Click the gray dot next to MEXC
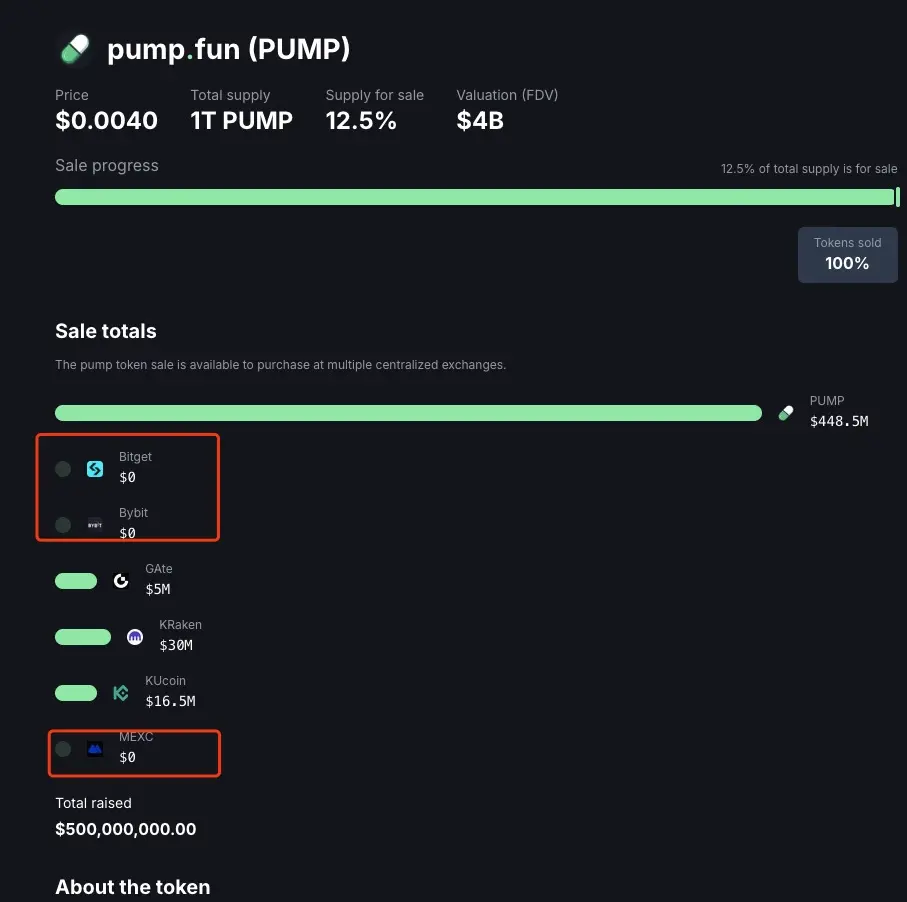Image resolution: width=907 pixels, height=902 pixels. point(63,749)
